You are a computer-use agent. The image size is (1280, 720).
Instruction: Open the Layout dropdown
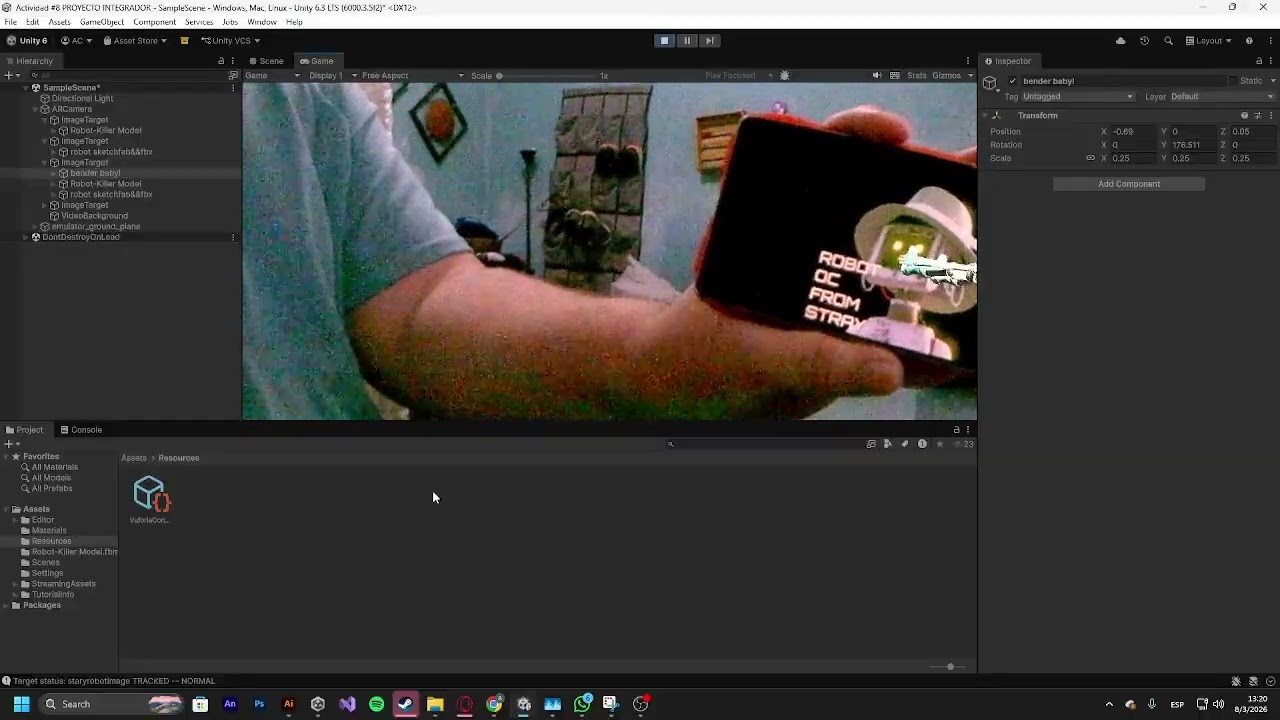pos(1209,41)
